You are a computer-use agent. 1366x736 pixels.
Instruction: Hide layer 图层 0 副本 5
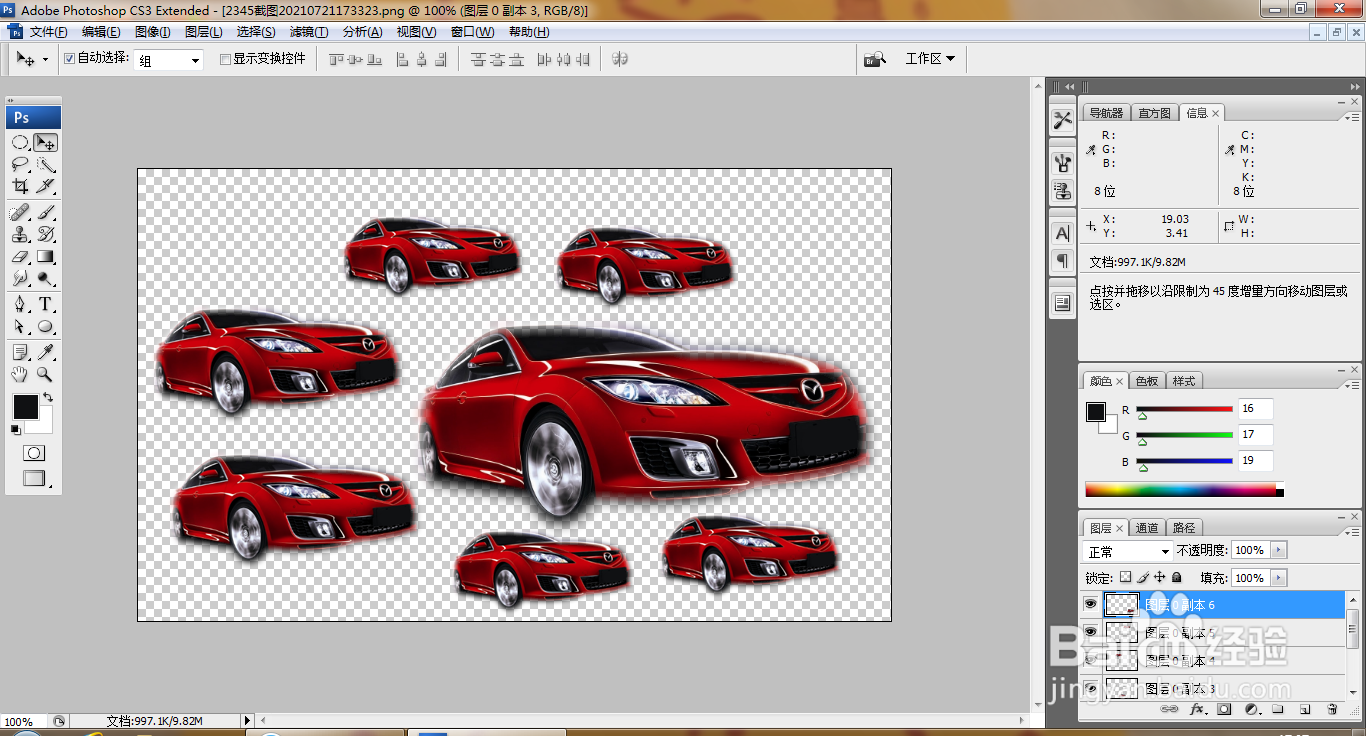coord(1090,632)
